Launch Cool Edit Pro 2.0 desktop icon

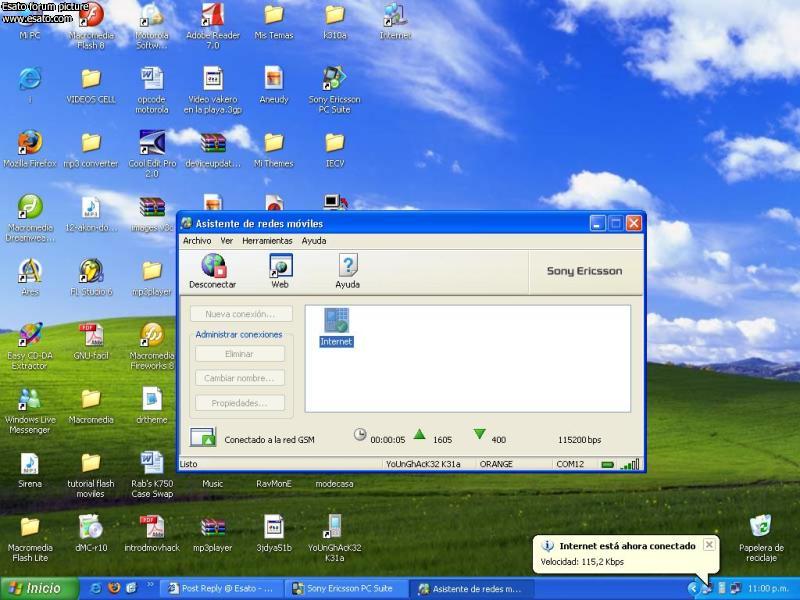[x=152, y=153]
